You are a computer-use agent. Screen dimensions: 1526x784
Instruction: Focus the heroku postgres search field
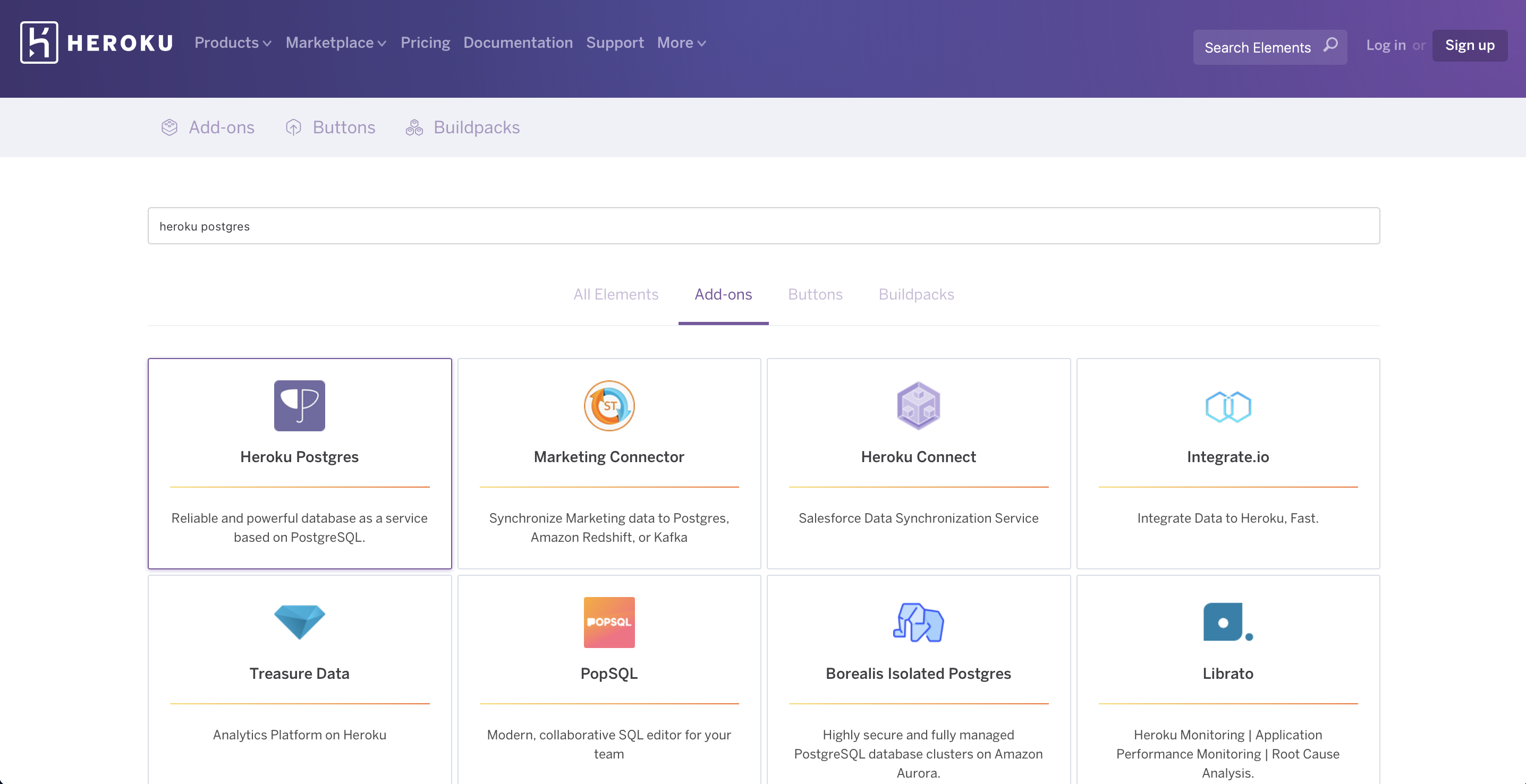[763, 226]
